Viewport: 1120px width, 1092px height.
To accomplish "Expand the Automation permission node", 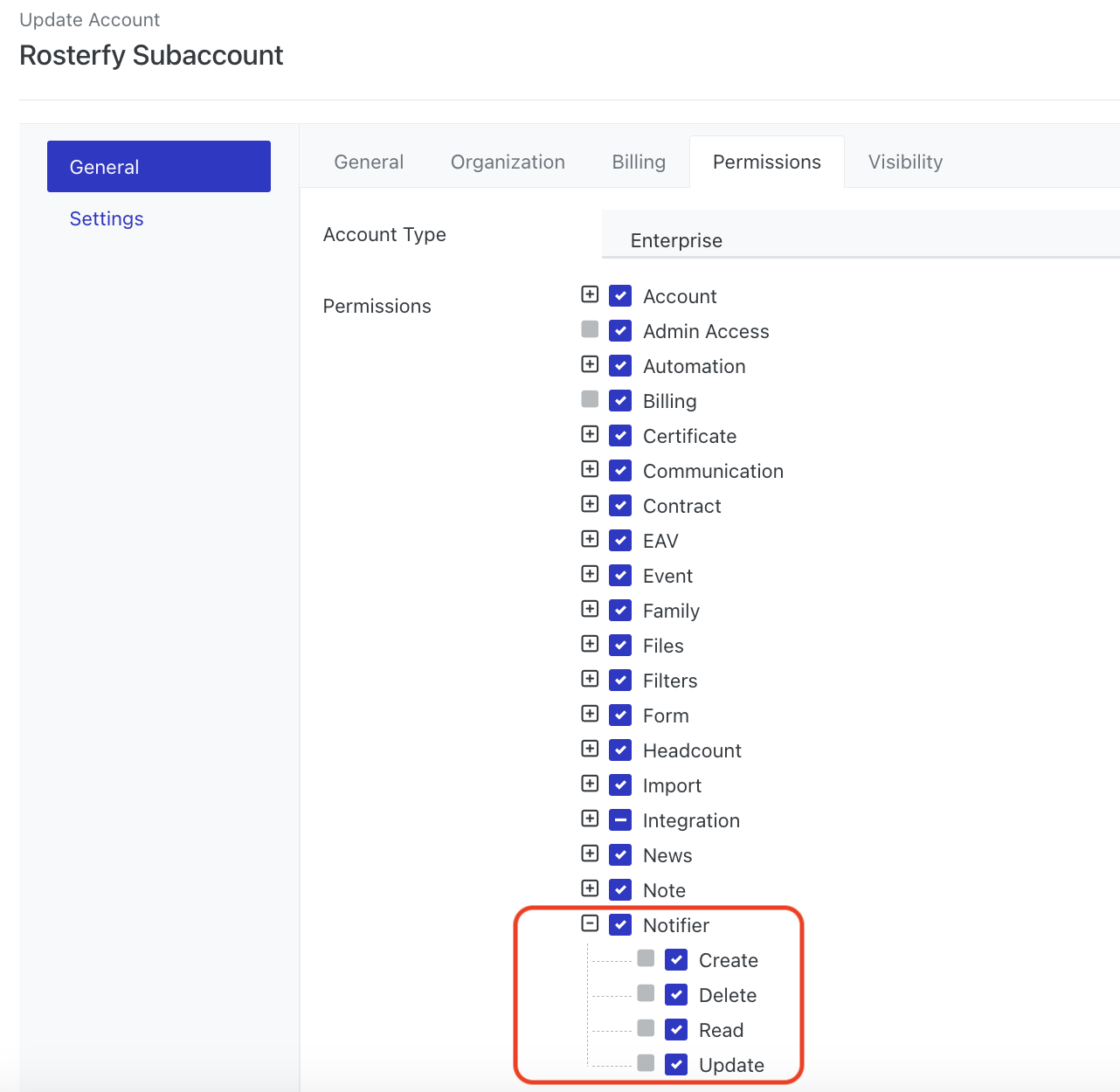I will (x=590, y=364).
